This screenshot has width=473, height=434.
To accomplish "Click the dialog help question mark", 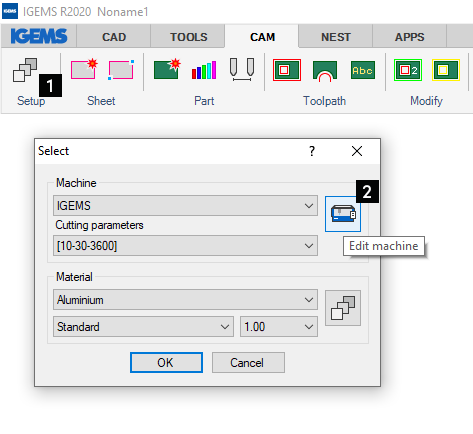I will click(312, 151).
